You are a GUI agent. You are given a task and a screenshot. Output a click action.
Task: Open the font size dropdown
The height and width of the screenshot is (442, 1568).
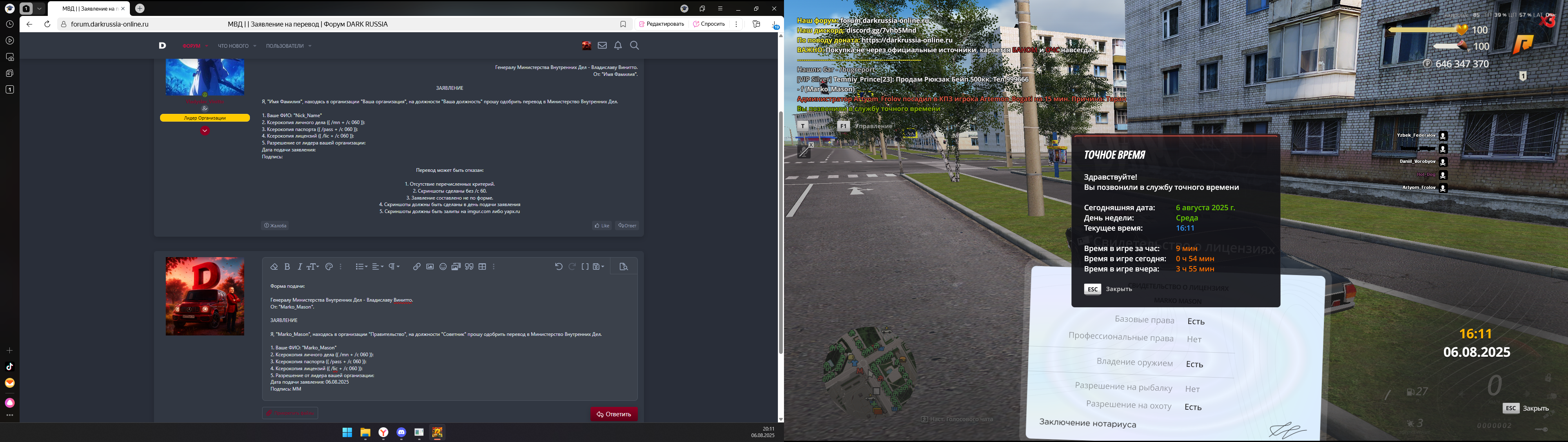pyautogui.click(x=313, y=267)
